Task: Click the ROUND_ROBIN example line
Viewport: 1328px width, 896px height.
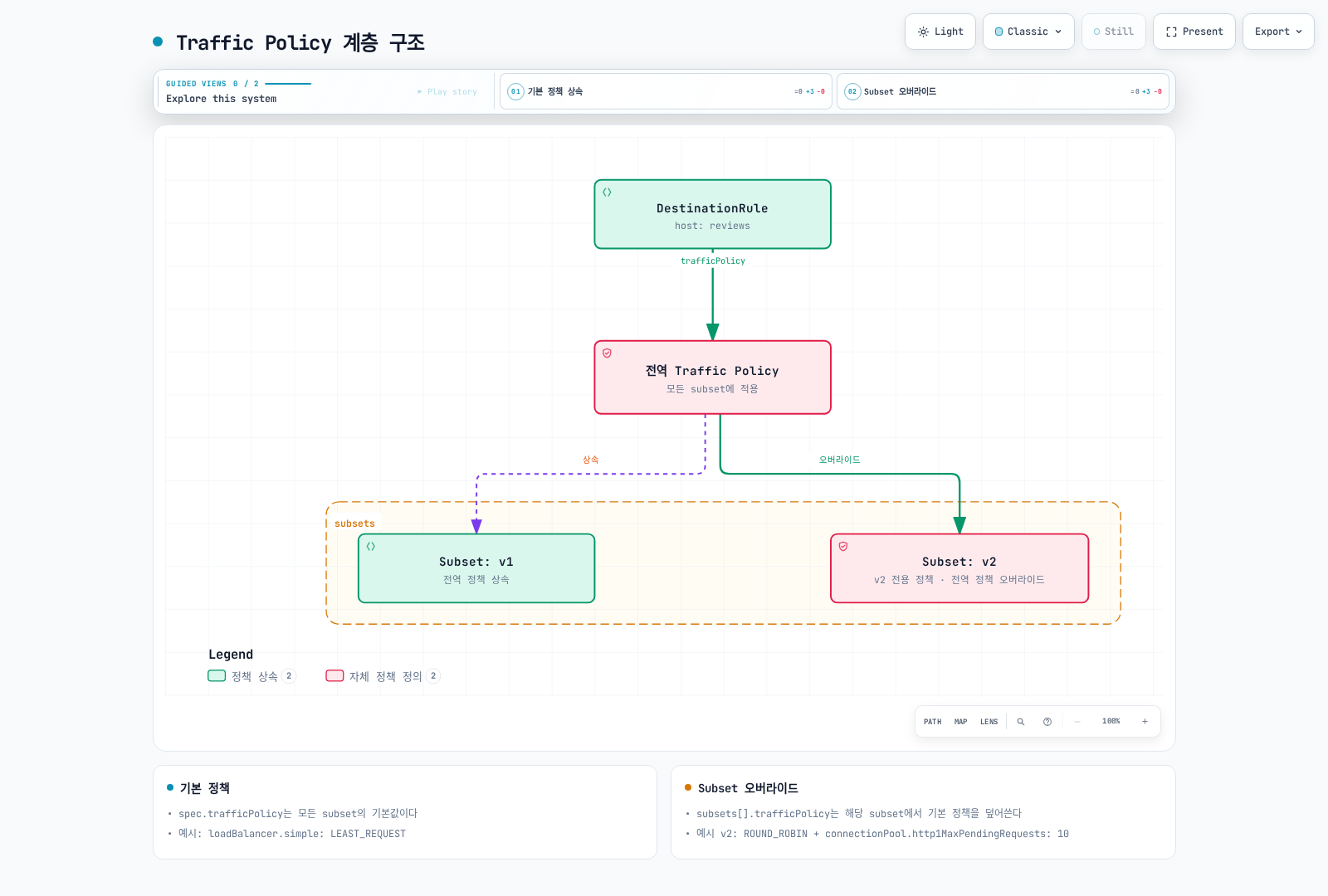Action: (x=882, y=834)
